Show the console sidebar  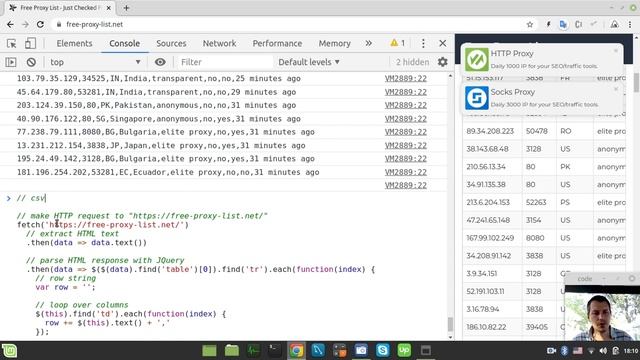(x=11, y=62)
